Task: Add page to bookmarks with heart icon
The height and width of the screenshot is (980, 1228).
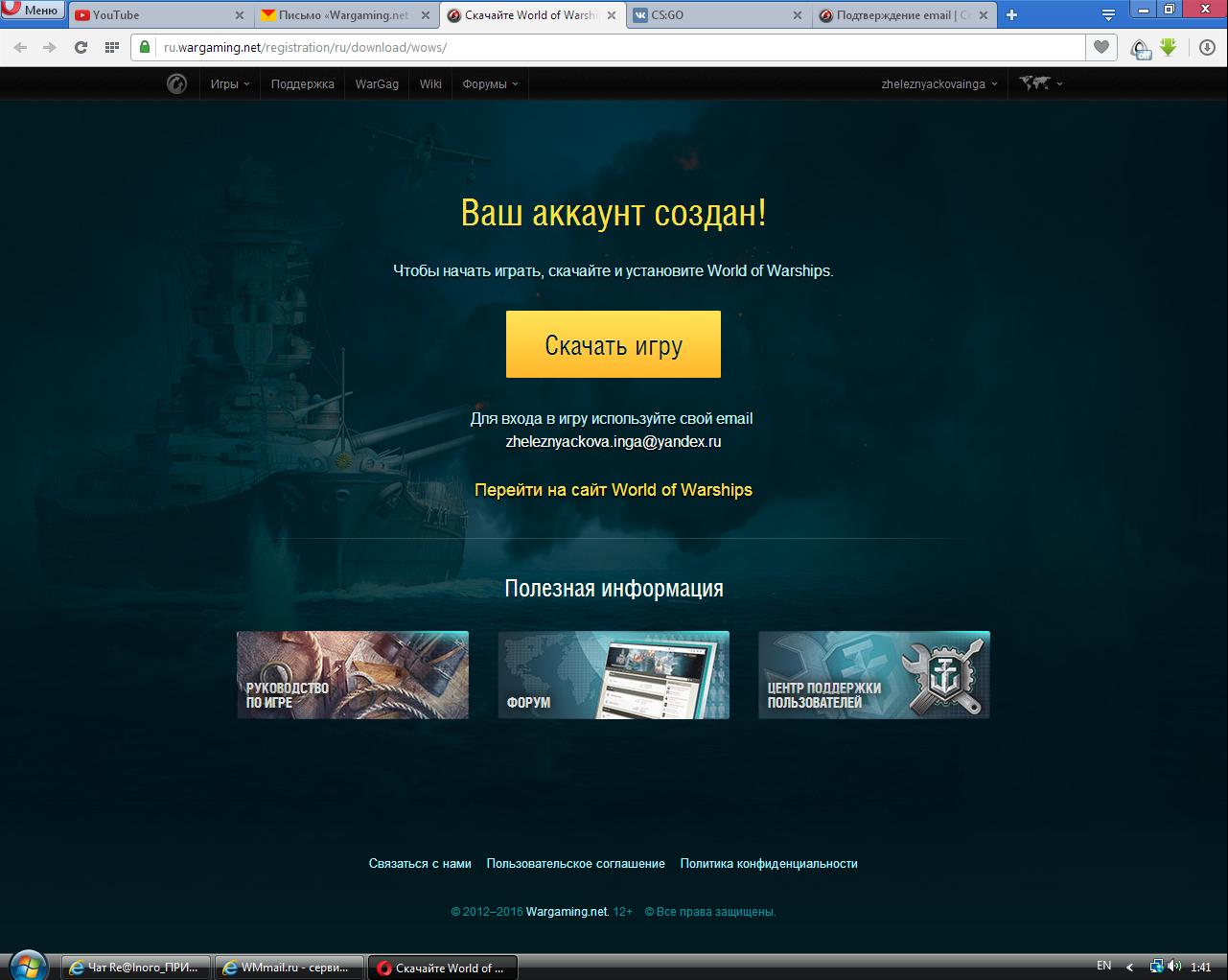Action: tap(1101, 47)
